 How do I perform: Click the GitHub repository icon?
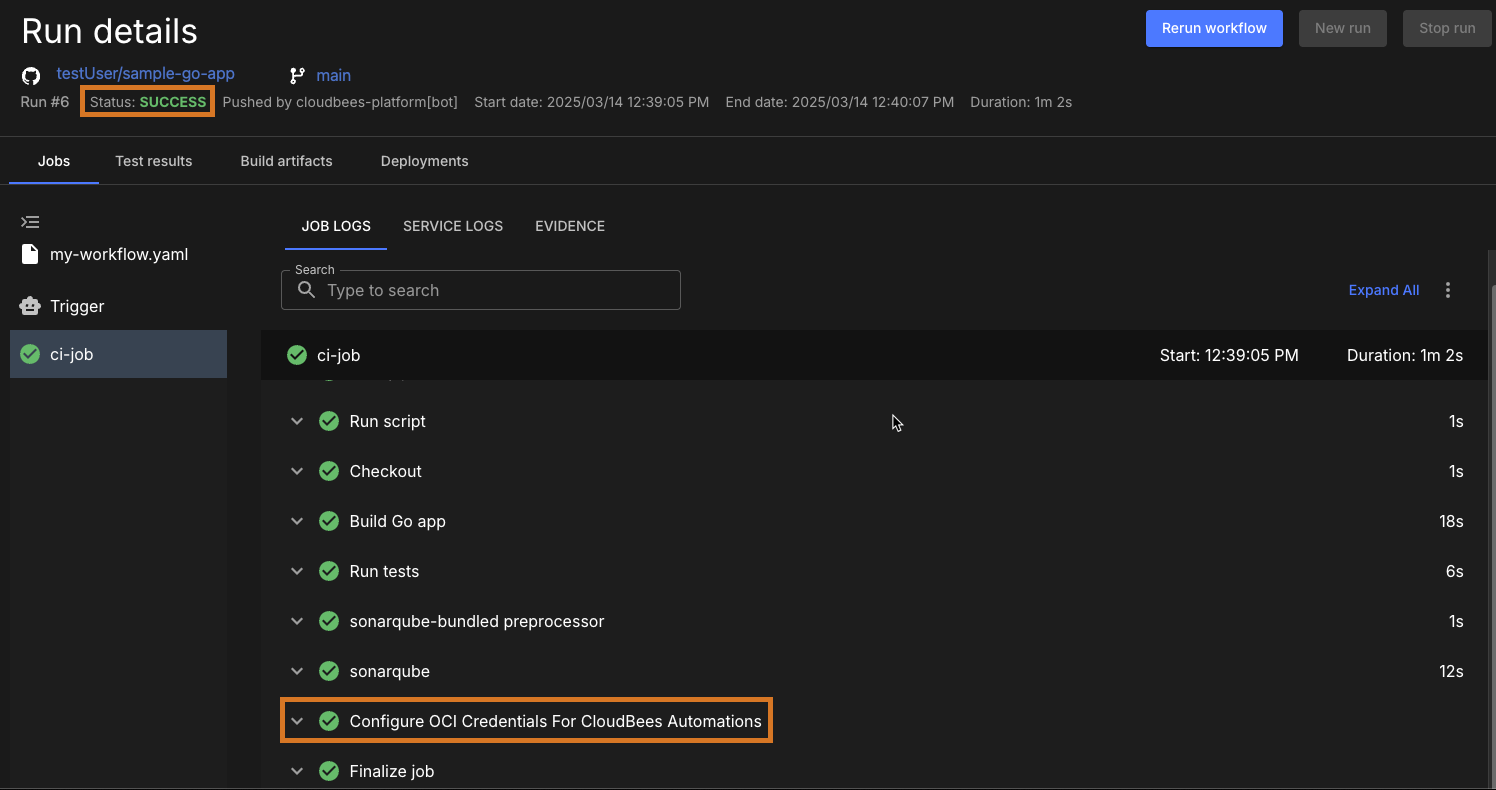[31, 76]
